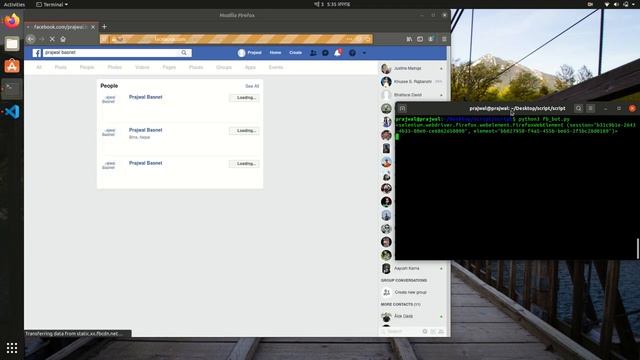640x360 pixels.
Task: Select Terminal icon in the dock
Action: click(12, 89)
